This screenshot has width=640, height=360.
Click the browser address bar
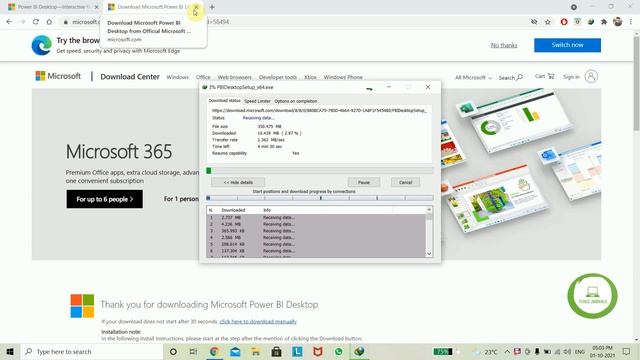coord(294,22)
